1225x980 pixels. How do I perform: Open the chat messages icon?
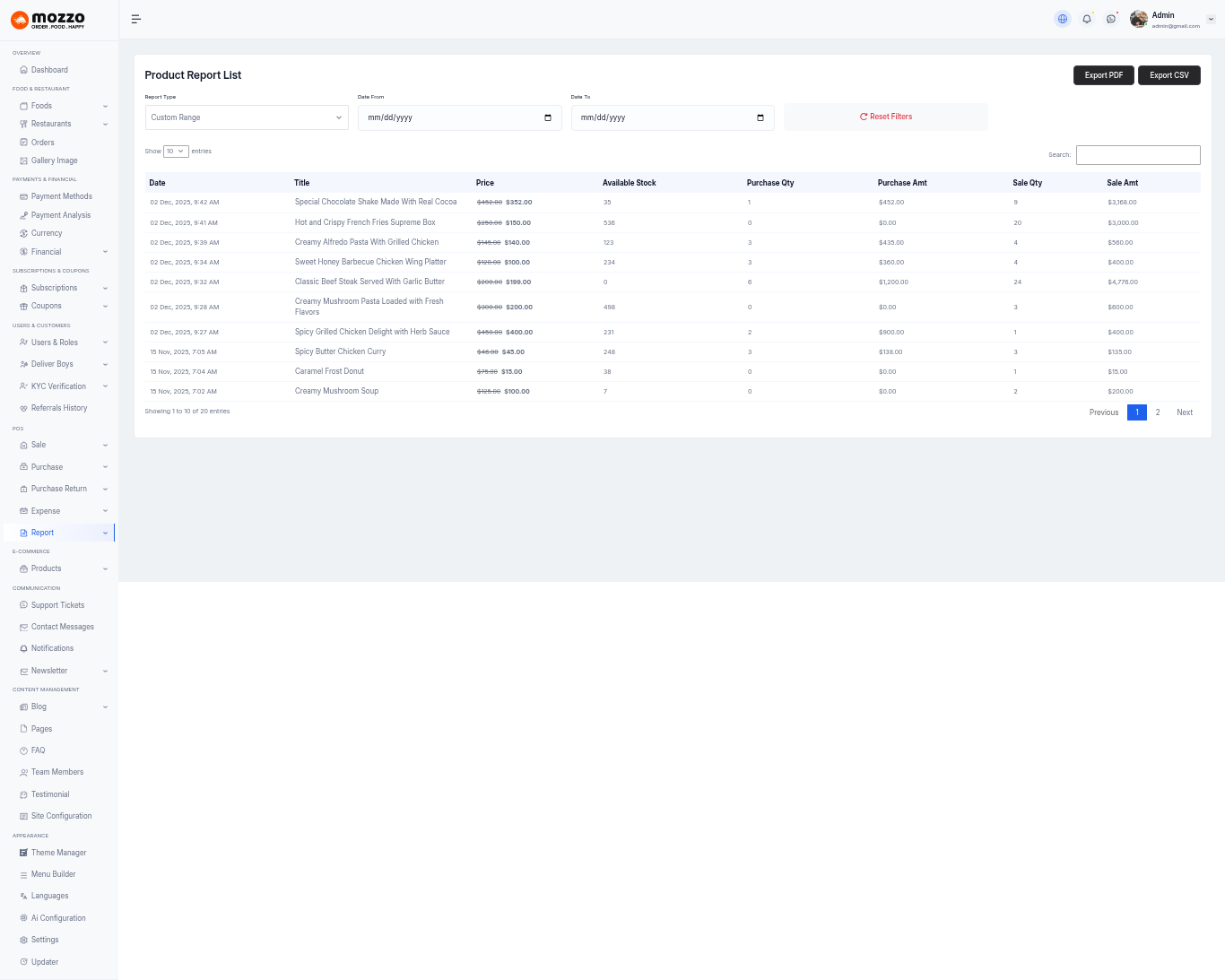[1111, 19]
